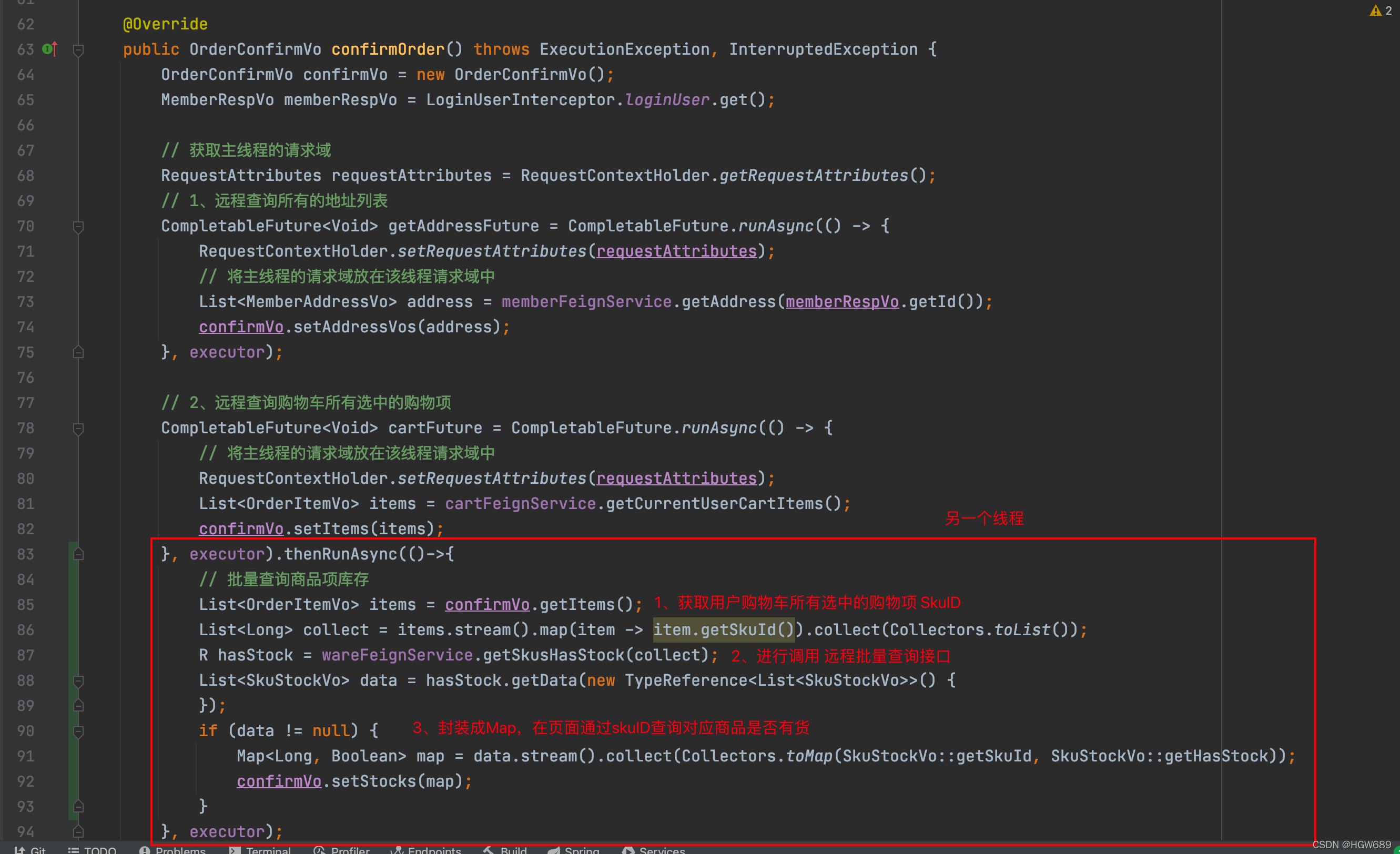This screenshot has height=854, width=1400.
Task: Click underlined requestAttributes on line 71
Action: click(677, 251)
